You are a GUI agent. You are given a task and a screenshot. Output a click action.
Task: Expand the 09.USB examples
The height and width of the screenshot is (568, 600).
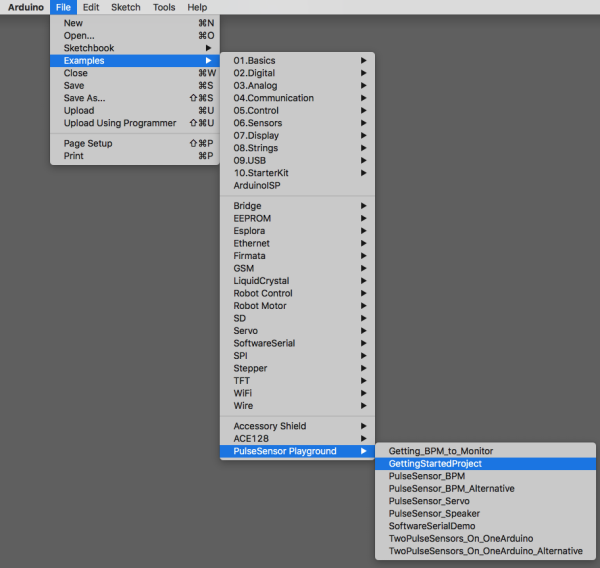pos(297,161)
